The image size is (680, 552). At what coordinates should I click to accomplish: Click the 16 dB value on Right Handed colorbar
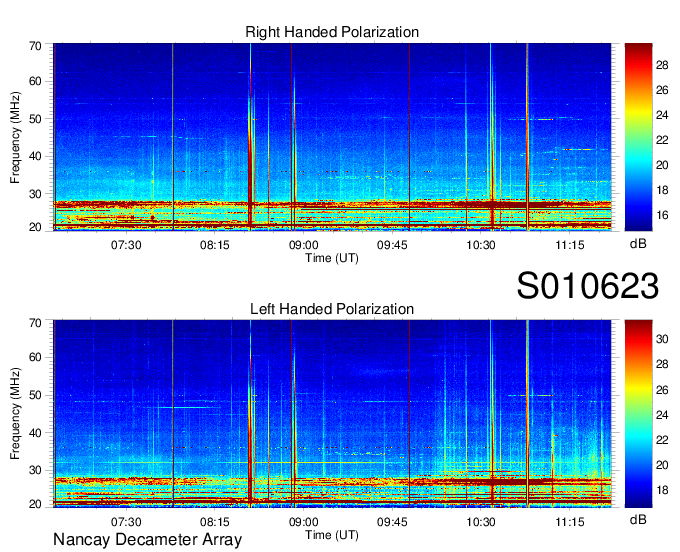[662, 215]
